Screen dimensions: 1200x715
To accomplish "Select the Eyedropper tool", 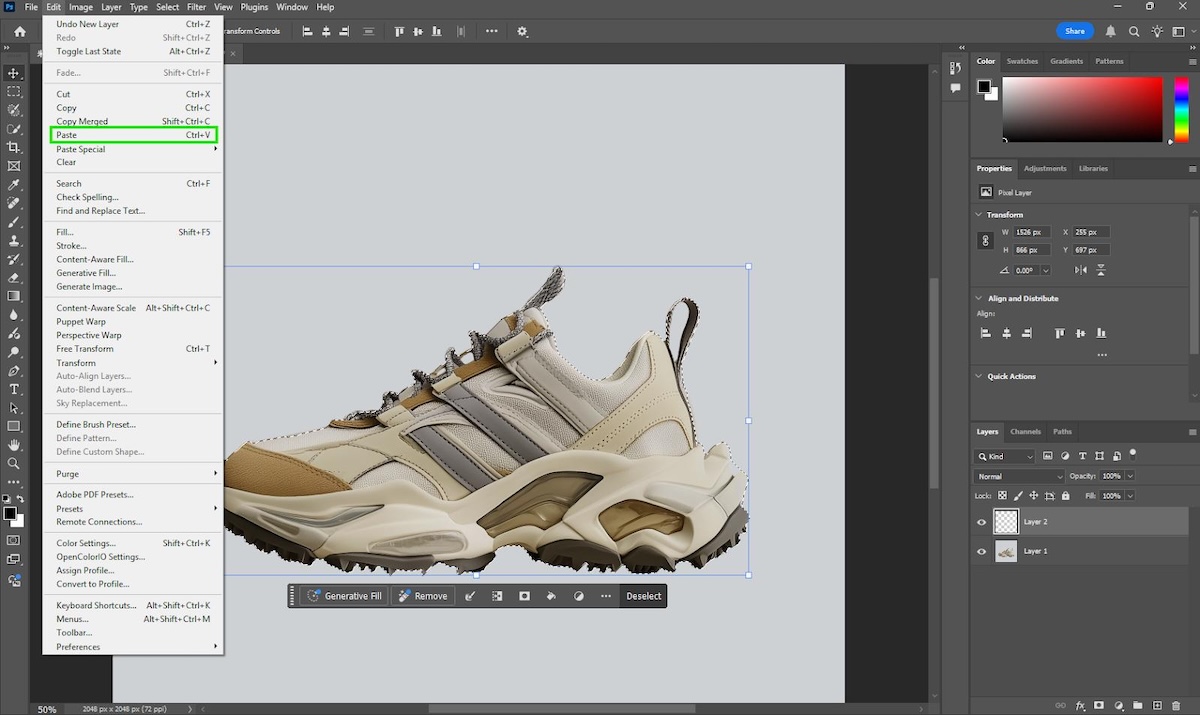I will pyautogui.click(x=14, y=185).
